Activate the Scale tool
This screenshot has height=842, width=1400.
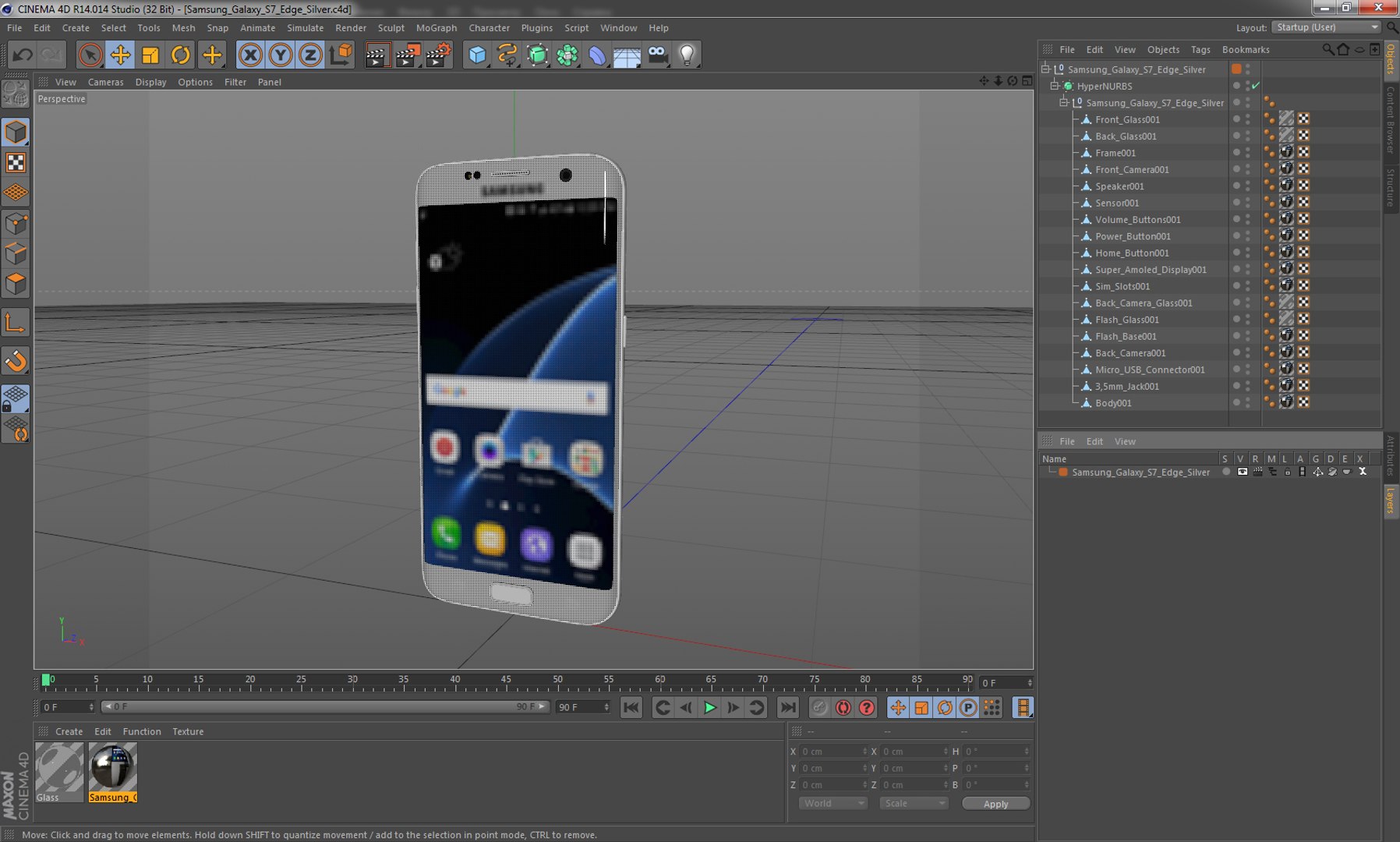150,55
